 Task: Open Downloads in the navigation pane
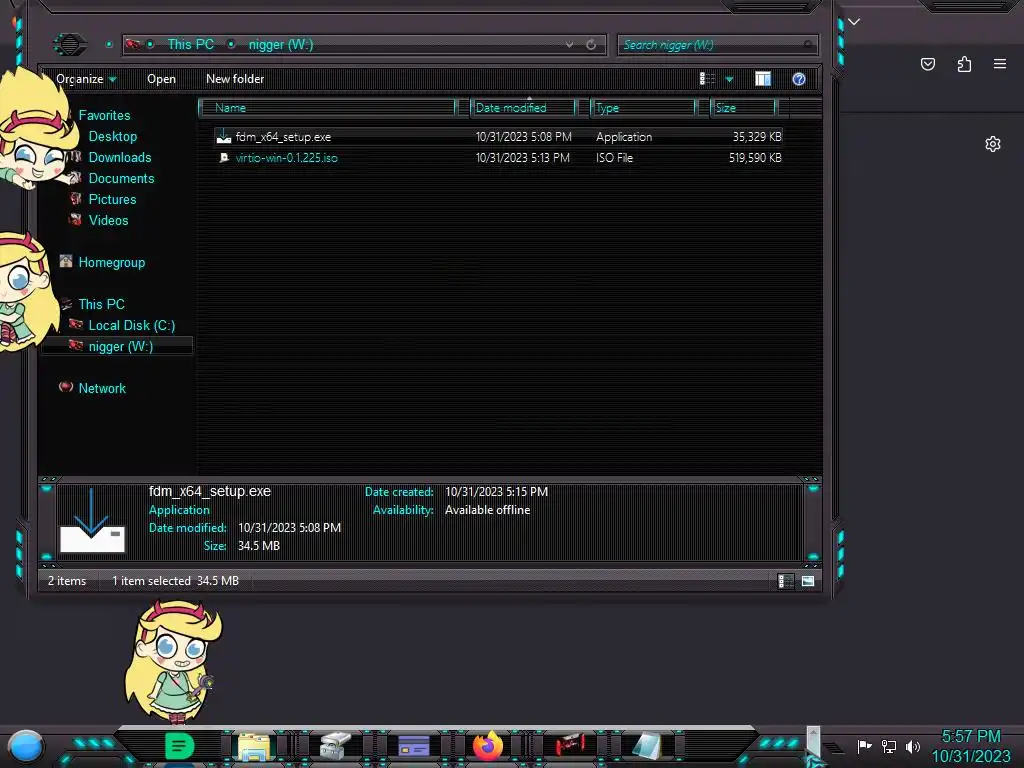(120, 157)
